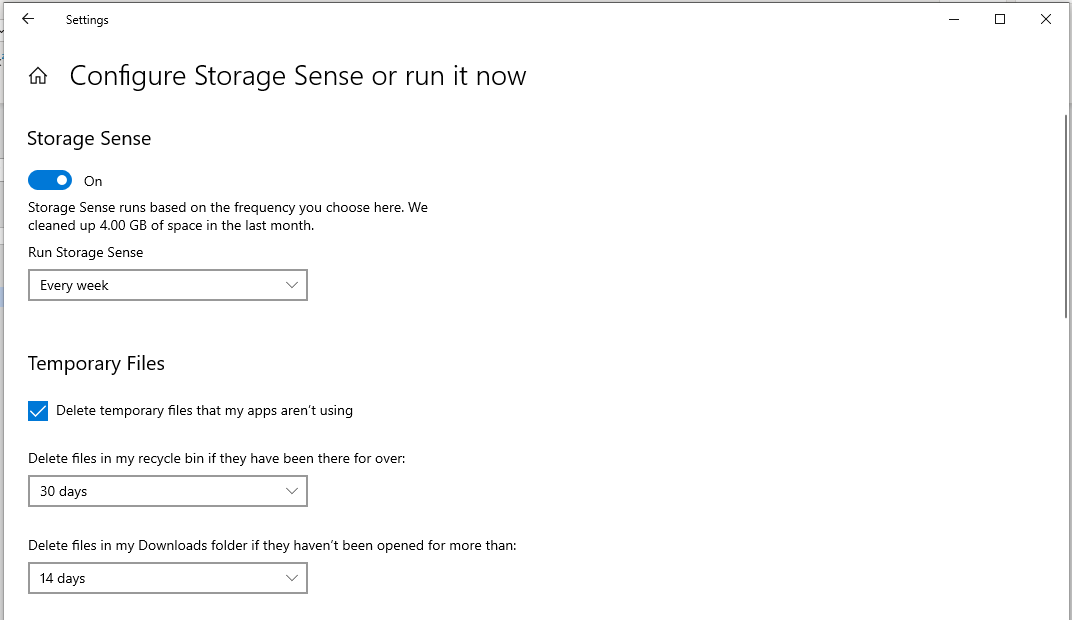Viewport: 1072px width, 620px height.
Task: Open the recycle bin 30 days dropdown
Action: pos(168,491)
